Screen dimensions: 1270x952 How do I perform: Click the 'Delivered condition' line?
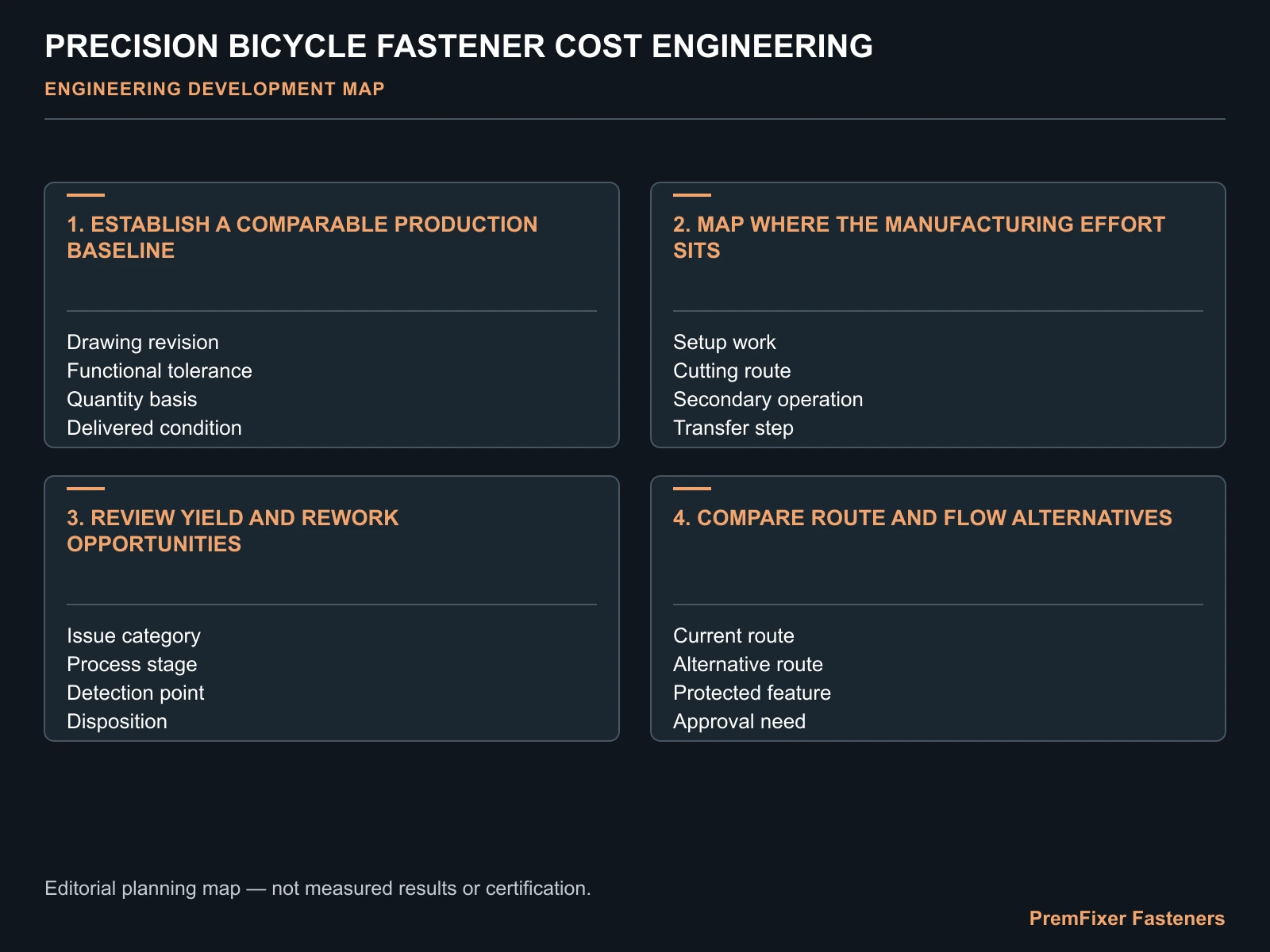tap(154, 428)
